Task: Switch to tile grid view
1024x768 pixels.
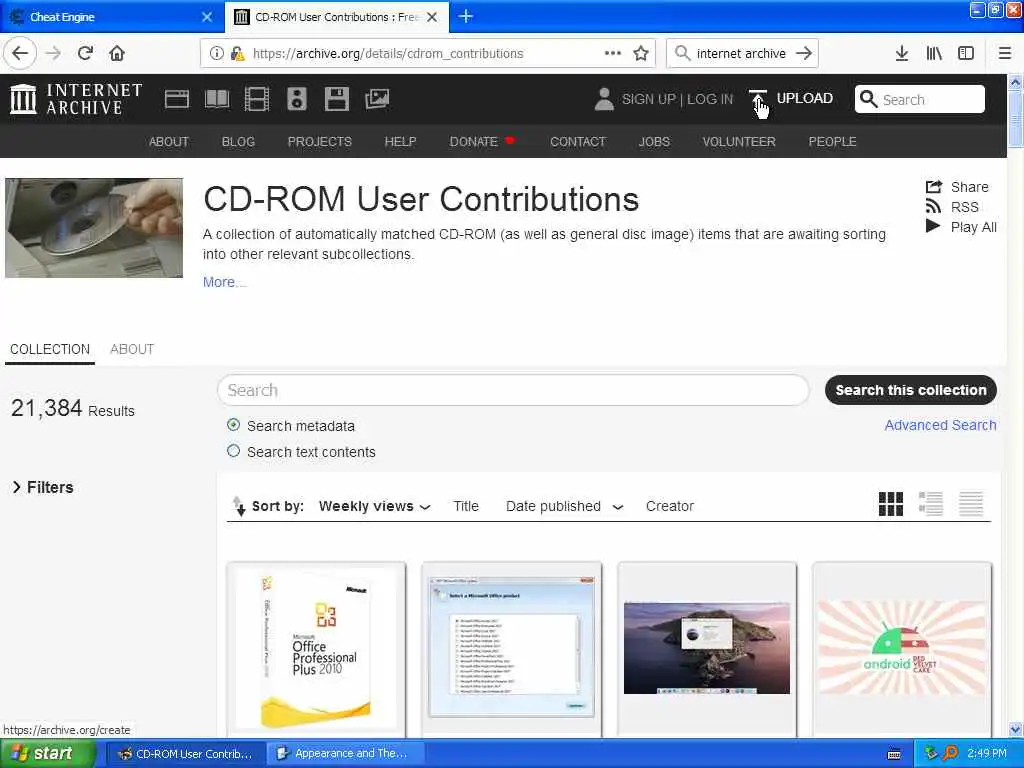Action: [x=891, y=504]
